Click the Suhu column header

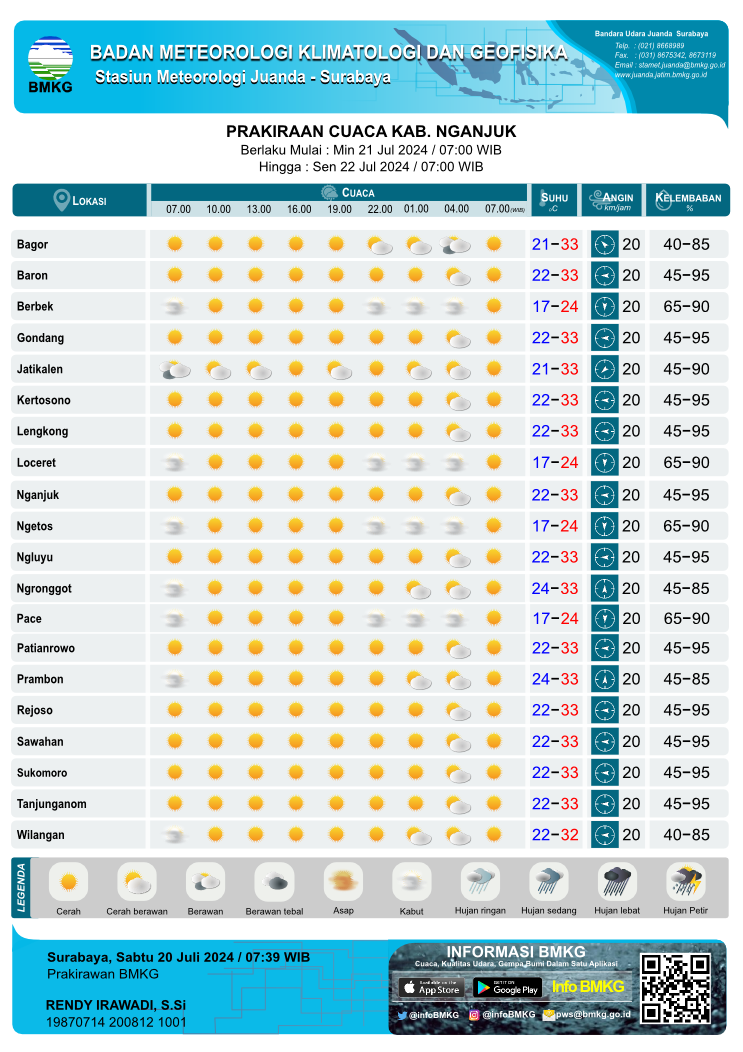[554, 200]
